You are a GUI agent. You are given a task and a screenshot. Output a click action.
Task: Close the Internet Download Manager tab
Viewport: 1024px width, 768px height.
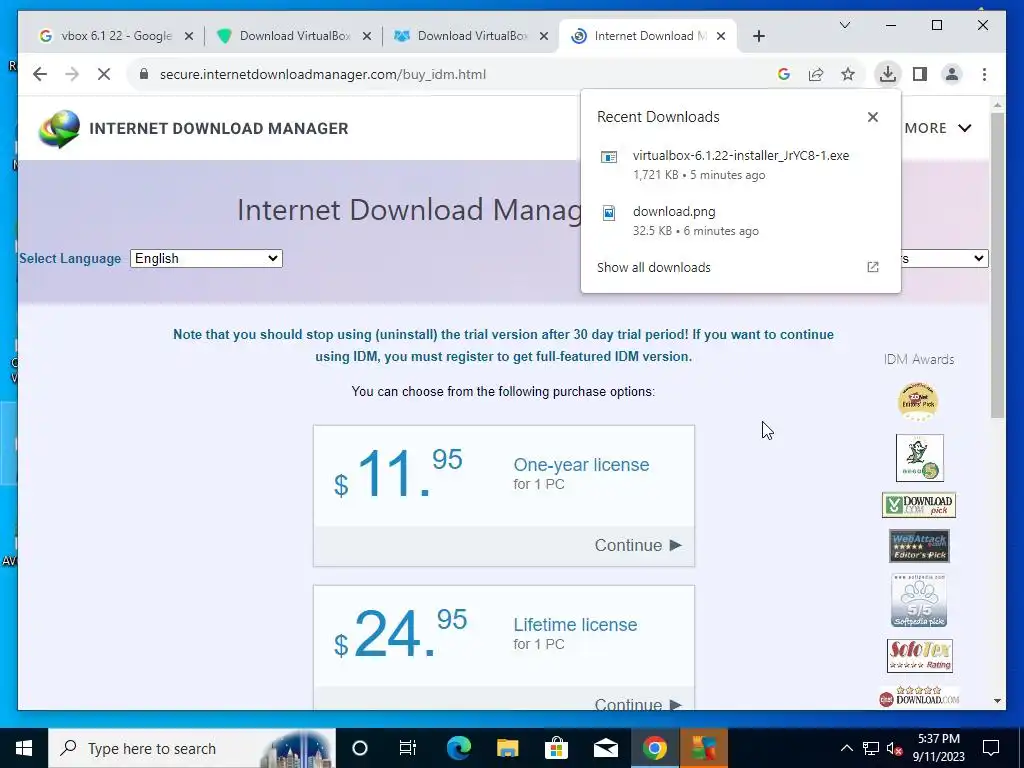click(721, 36)
